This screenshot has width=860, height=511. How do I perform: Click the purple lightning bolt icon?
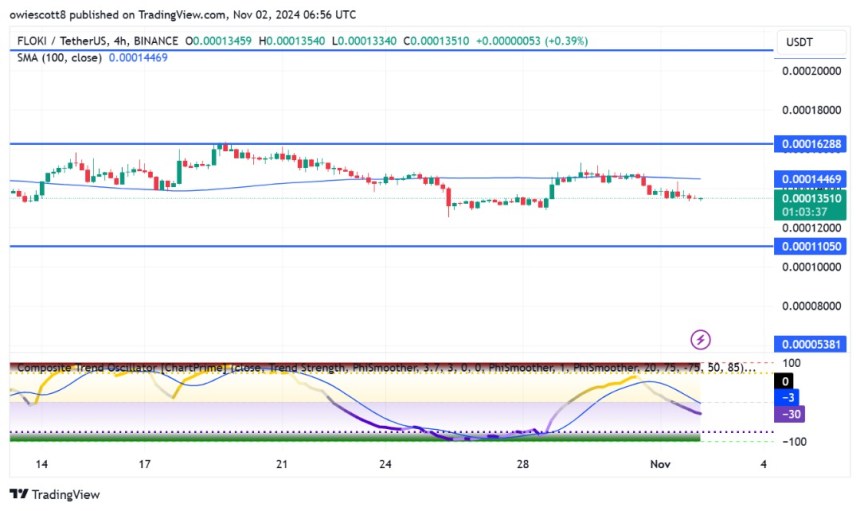coord(701,339)
